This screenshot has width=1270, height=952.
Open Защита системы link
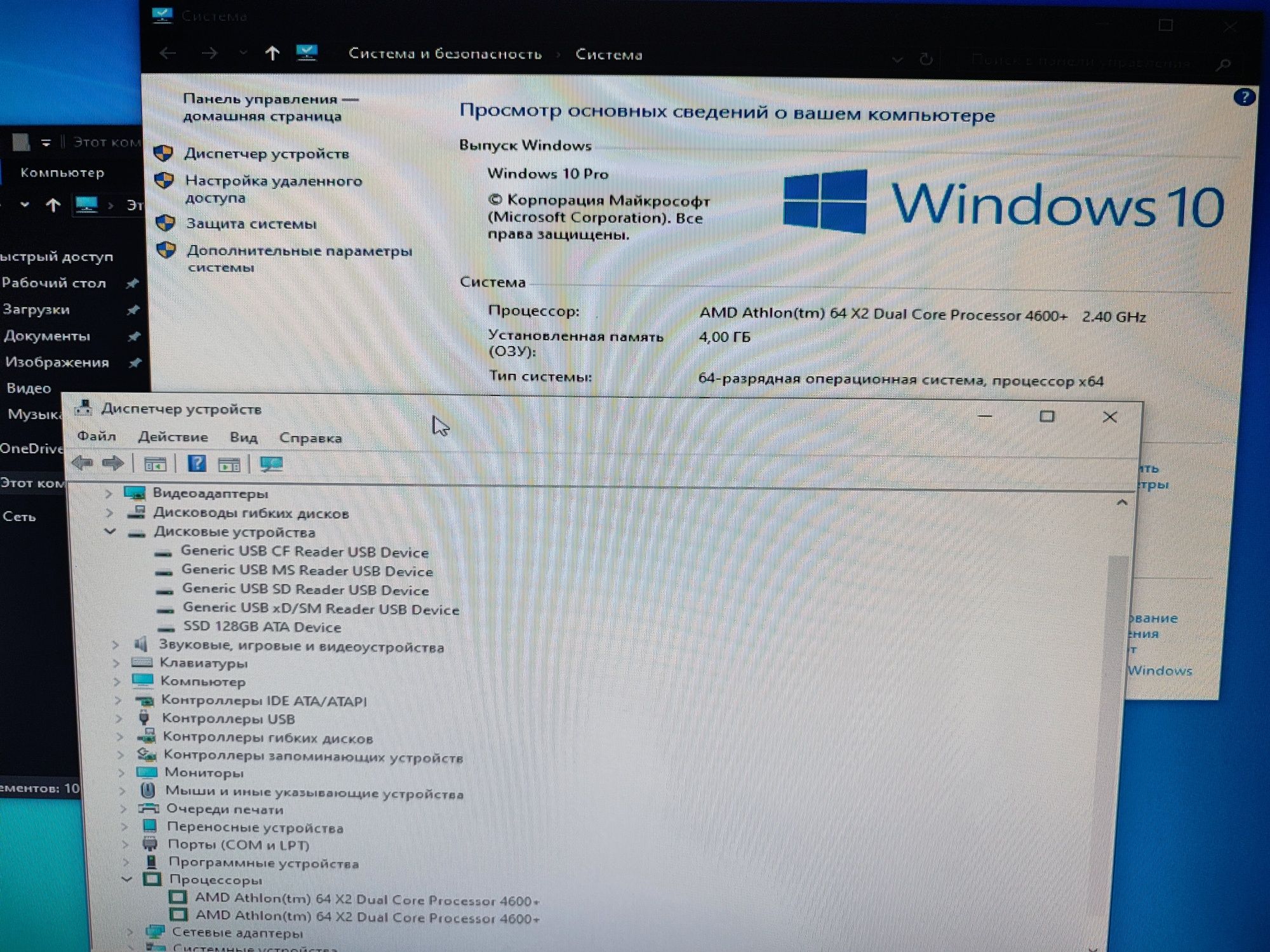coord(251,223)
